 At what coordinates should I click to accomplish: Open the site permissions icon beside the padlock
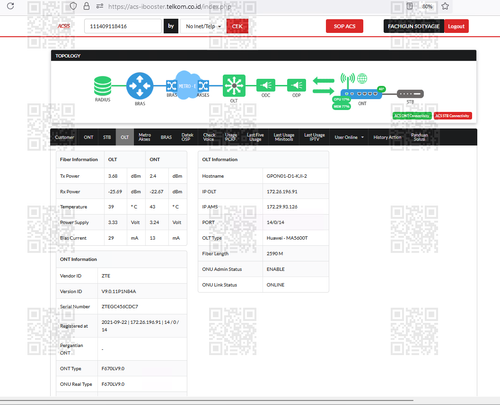point(99,6)
